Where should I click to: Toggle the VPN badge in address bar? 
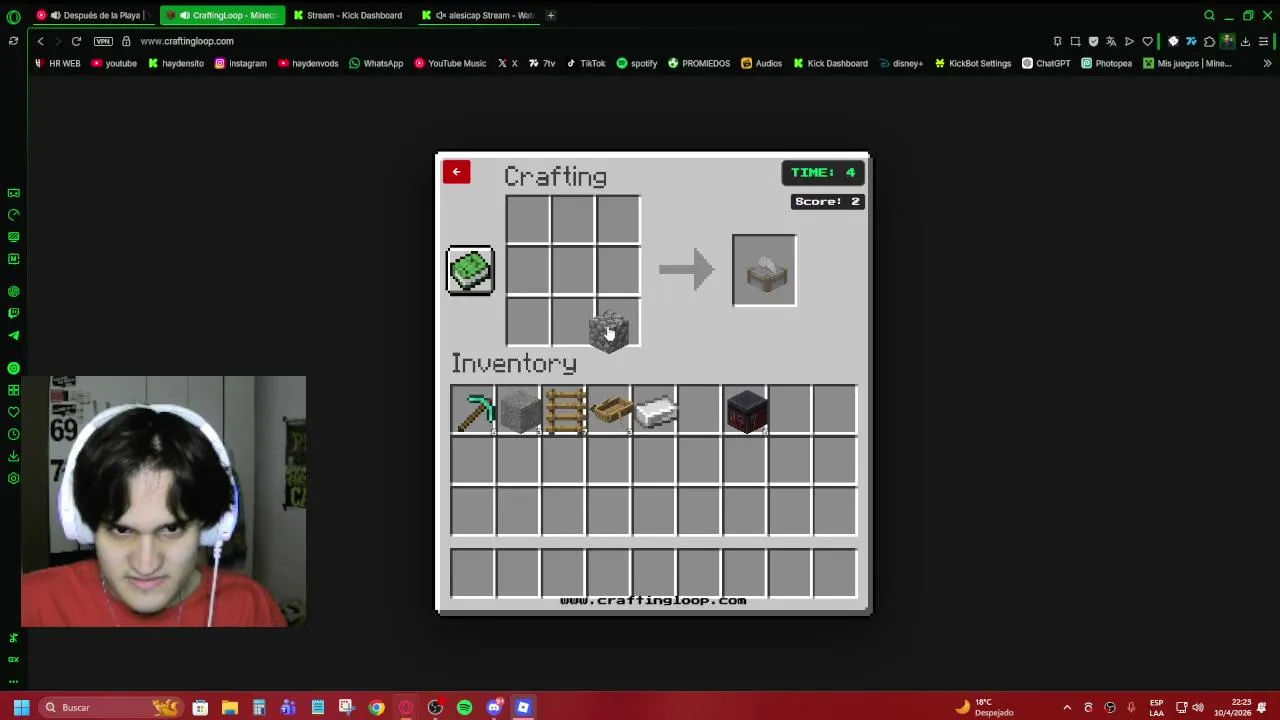(103, 41)
